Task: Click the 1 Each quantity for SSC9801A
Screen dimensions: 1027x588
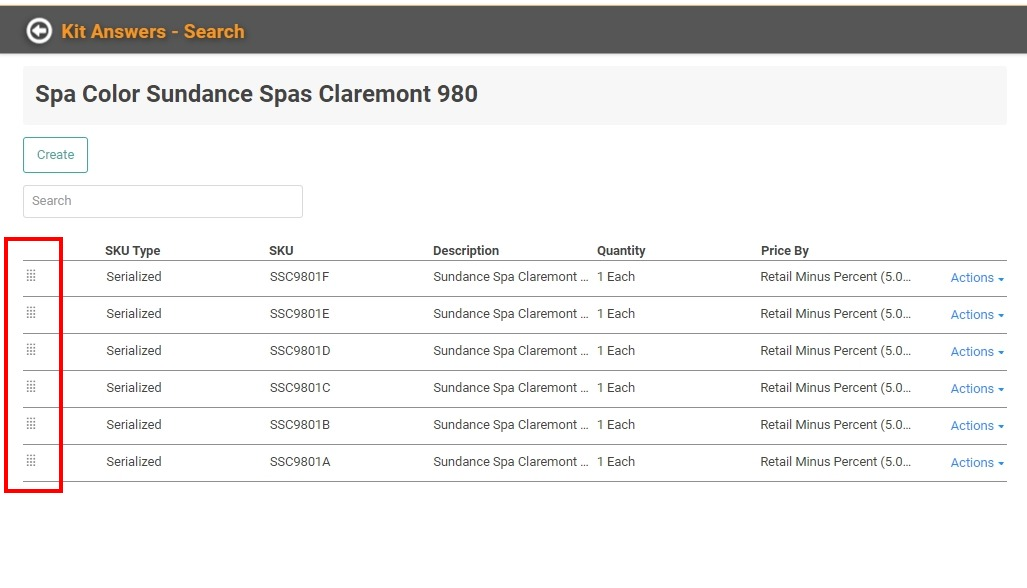Action: (x=616, y=462)
